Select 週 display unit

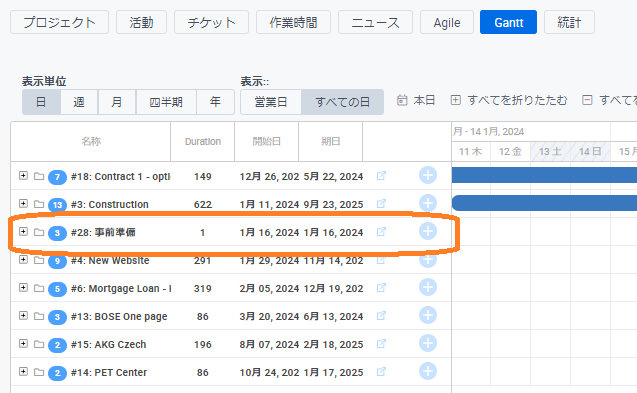(x=79, y=102)
